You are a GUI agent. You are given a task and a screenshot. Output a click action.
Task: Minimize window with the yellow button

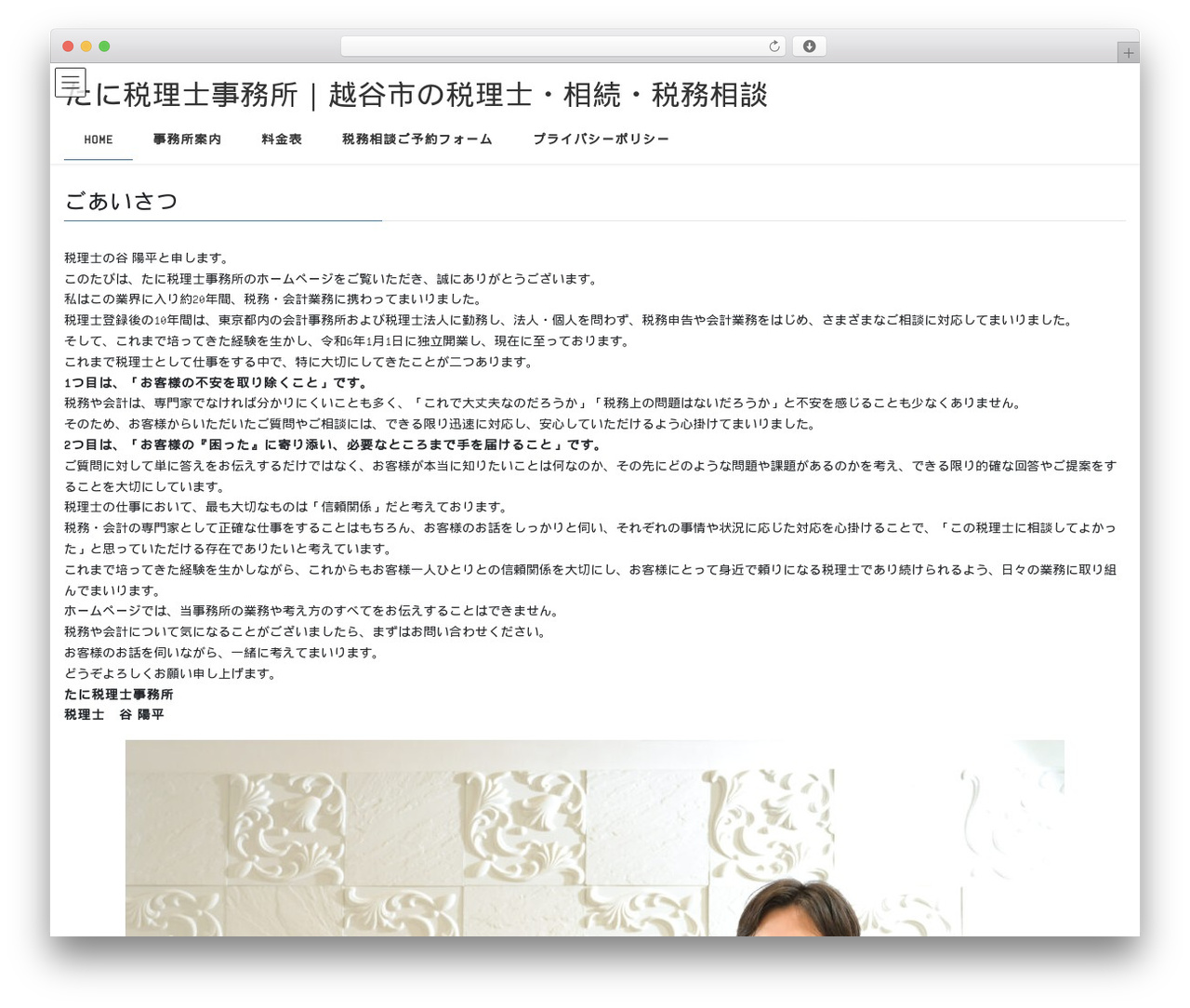[86, 46]
